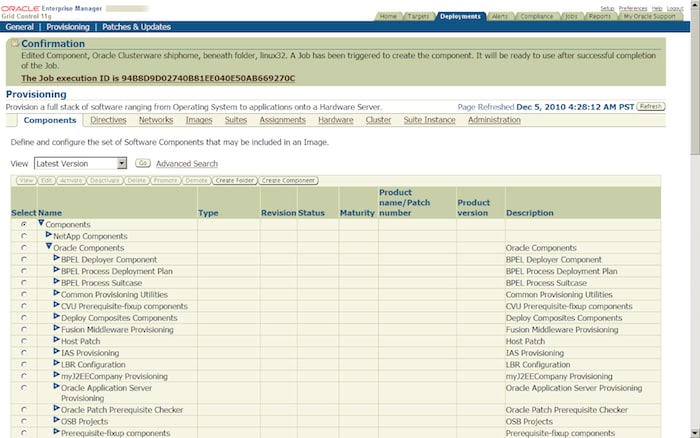
Task: Click the Logout link
Action: coord(675,8)
